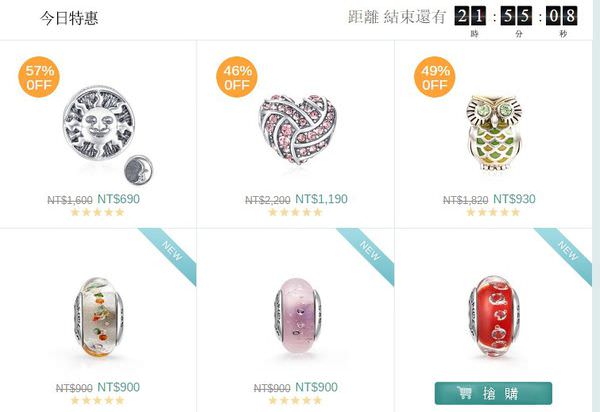This screenshot has height=412, width=600.
Task: Click the 49% OFF discount badge
Action: (x=435, y=77)
